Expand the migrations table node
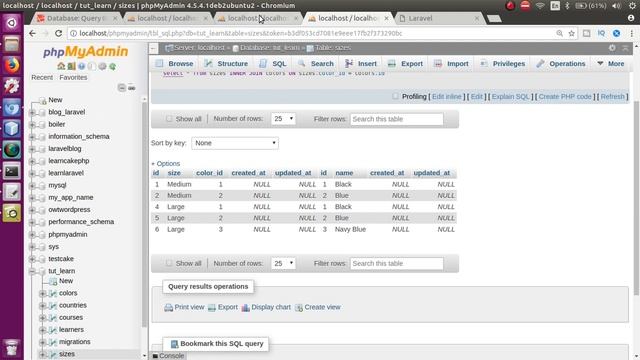Image resolution: width=640 pixels, height=360 pixels. [x=42, y=342]
